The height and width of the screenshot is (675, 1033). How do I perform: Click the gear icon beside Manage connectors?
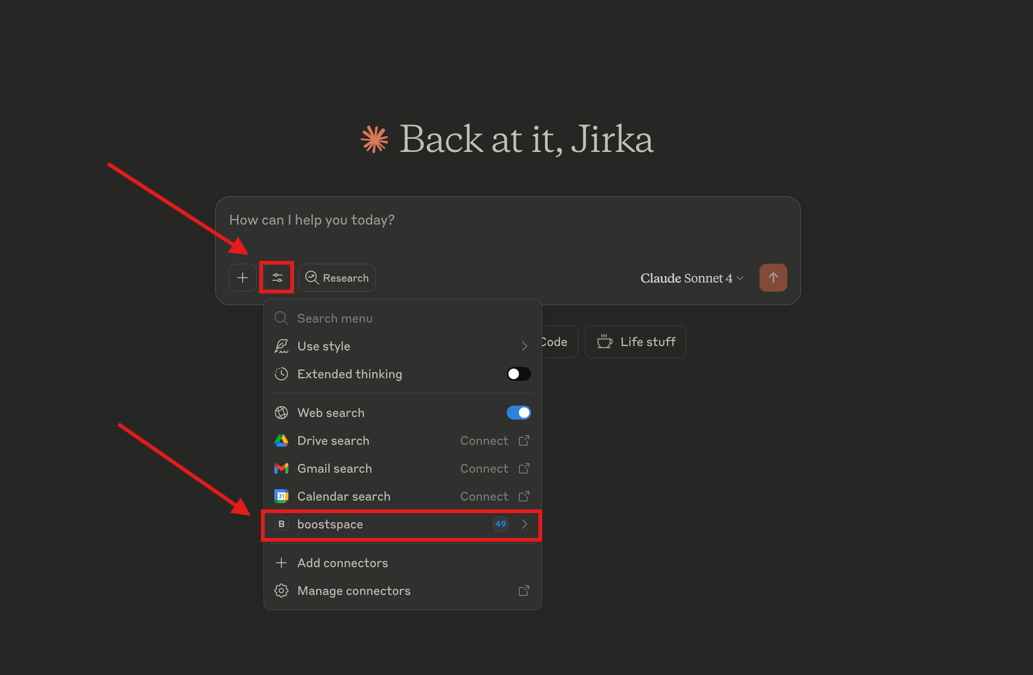pyautogui.click(x=281, y=591)
